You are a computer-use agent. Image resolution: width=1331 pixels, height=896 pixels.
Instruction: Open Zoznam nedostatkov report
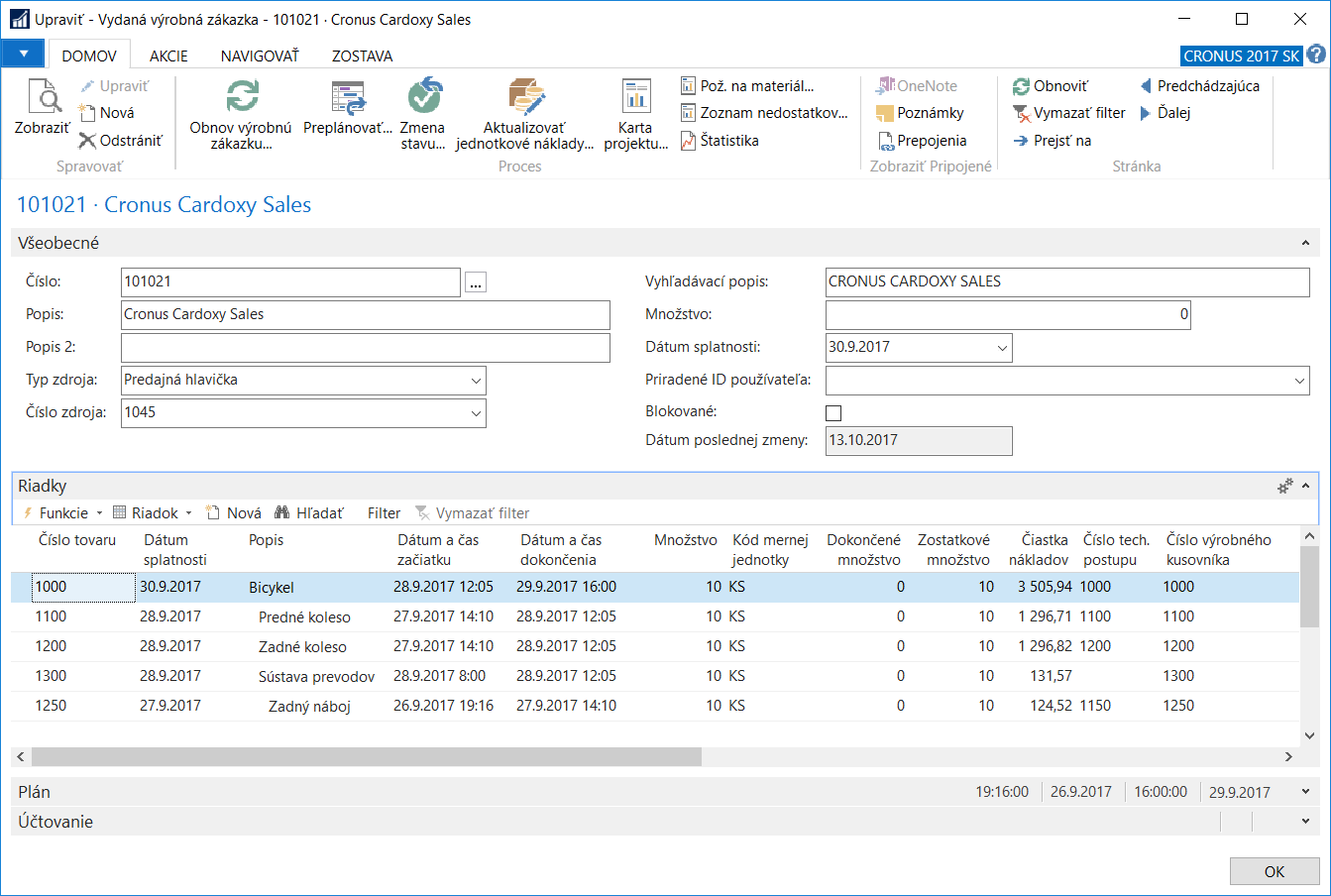click(x=764, y=113)
